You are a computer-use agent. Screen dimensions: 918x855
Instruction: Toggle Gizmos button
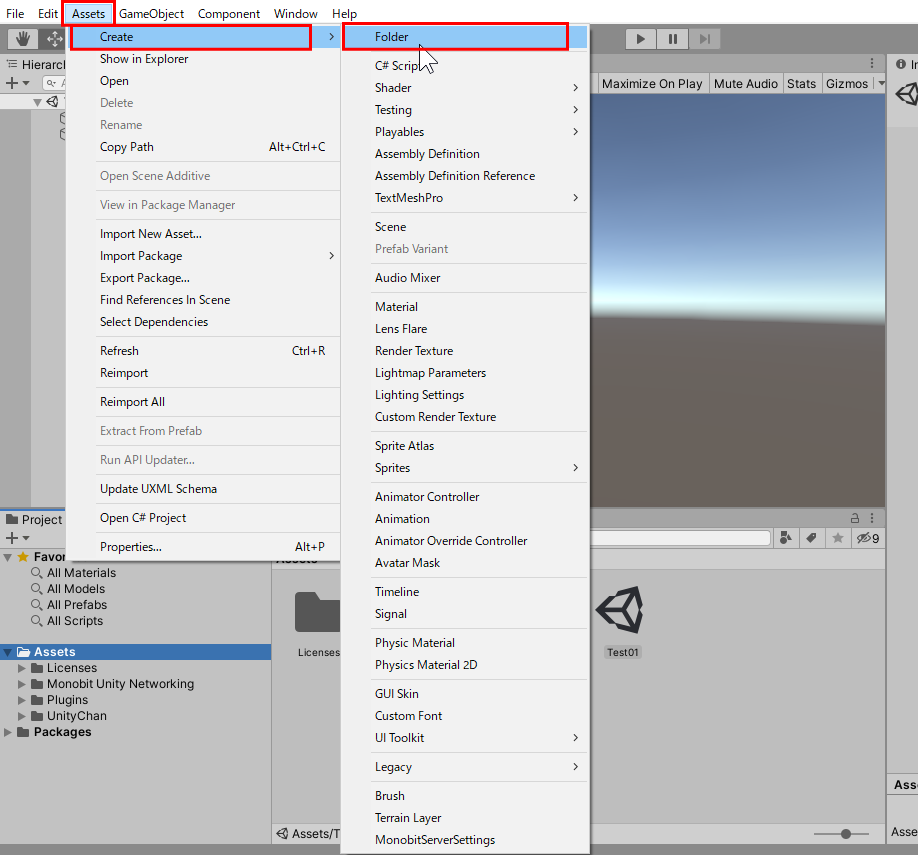847,84
